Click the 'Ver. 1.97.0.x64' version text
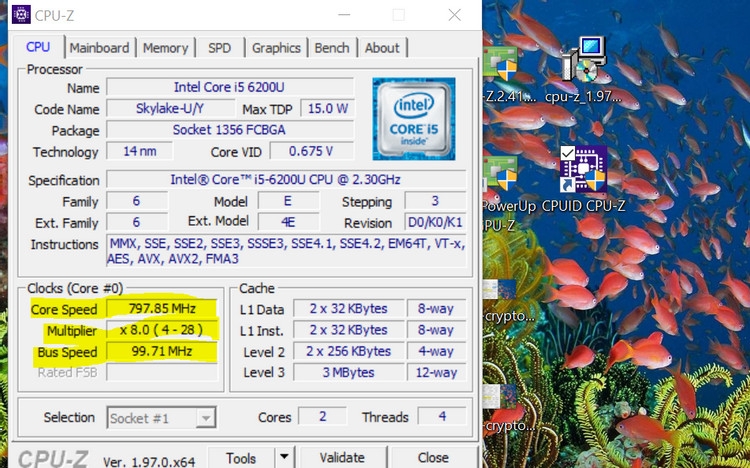 [149, 462]
